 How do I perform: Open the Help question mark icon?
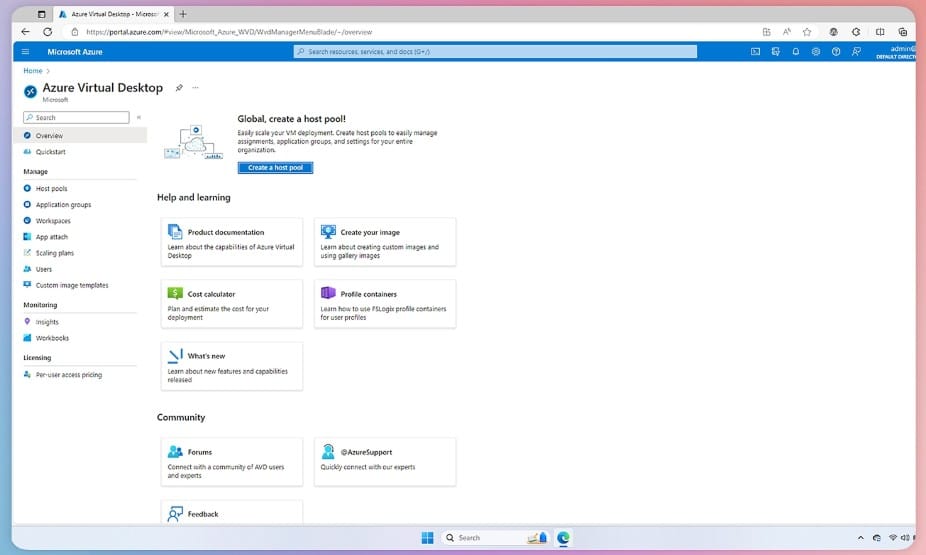tap(836, 51)
